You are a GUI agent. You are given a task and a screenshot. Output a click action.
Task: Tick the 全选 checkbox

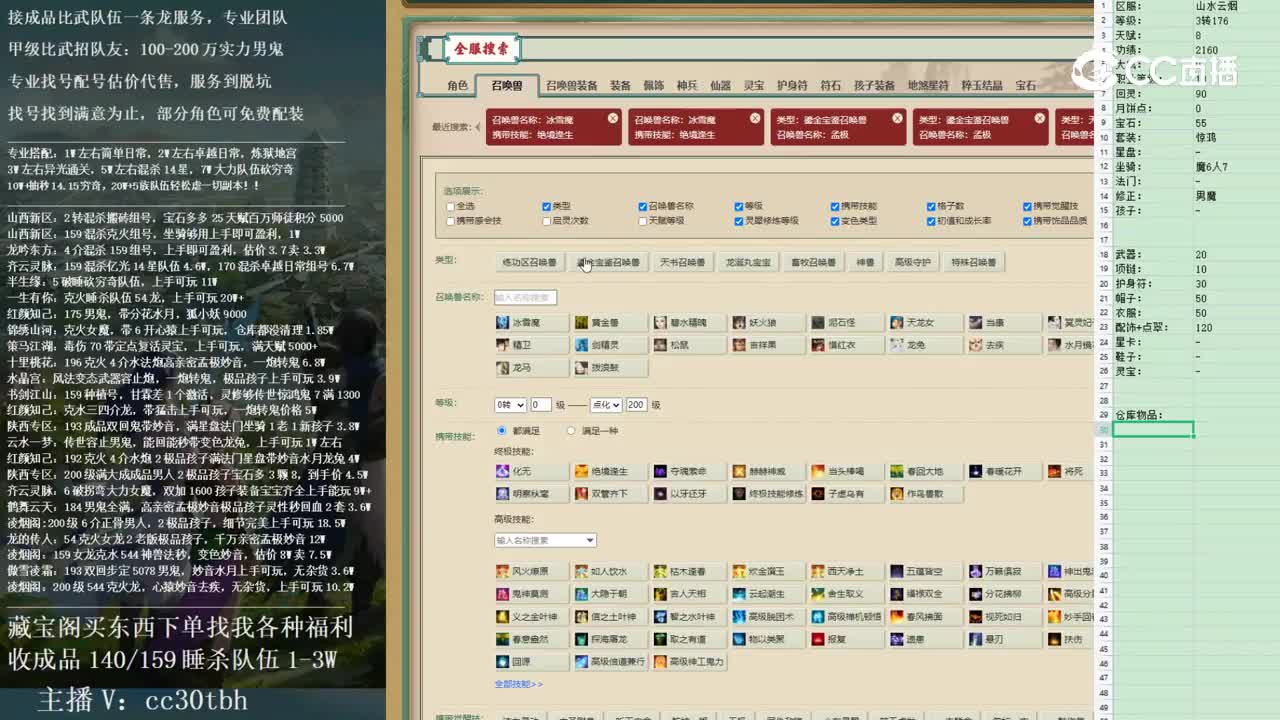(451, 207)
